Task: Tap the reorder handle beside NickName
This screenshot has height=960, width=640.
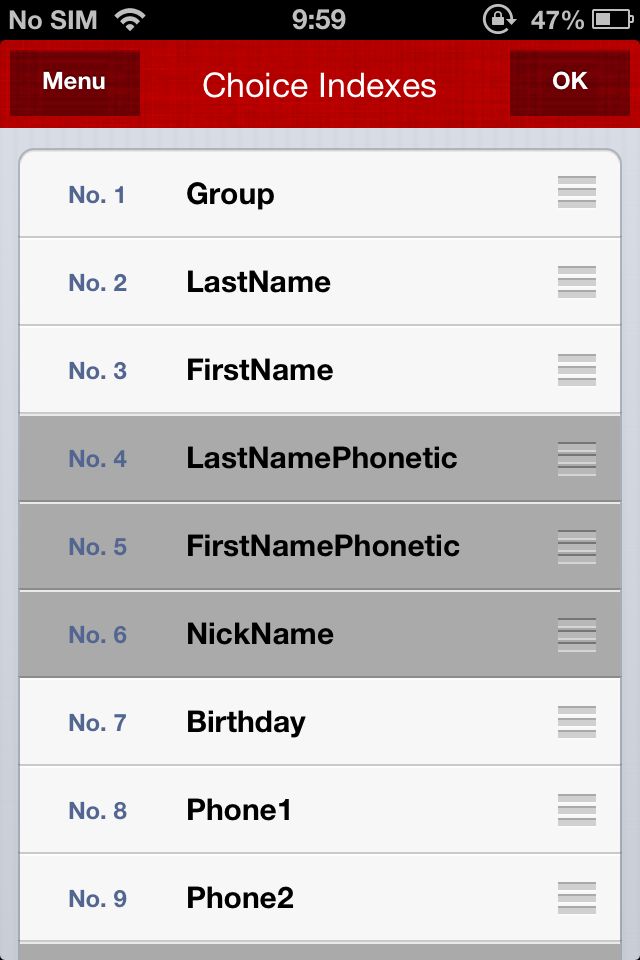Action: coord(576,635)
